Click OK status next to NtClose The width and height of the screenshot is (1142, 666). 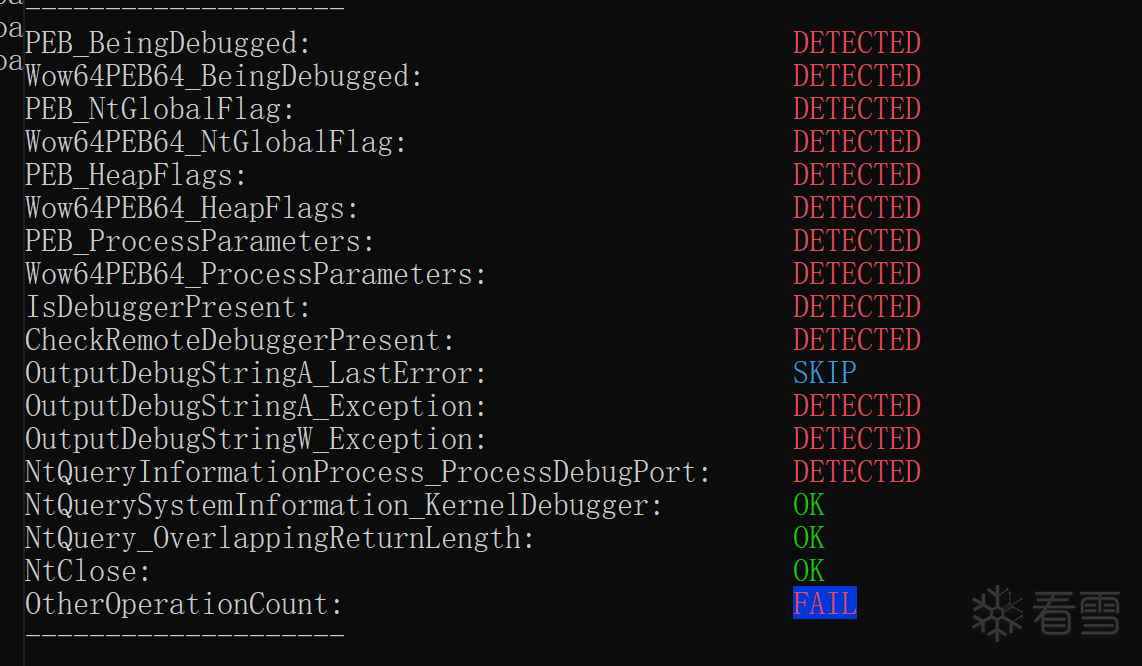pyautogui.click(x=809, y=571)
